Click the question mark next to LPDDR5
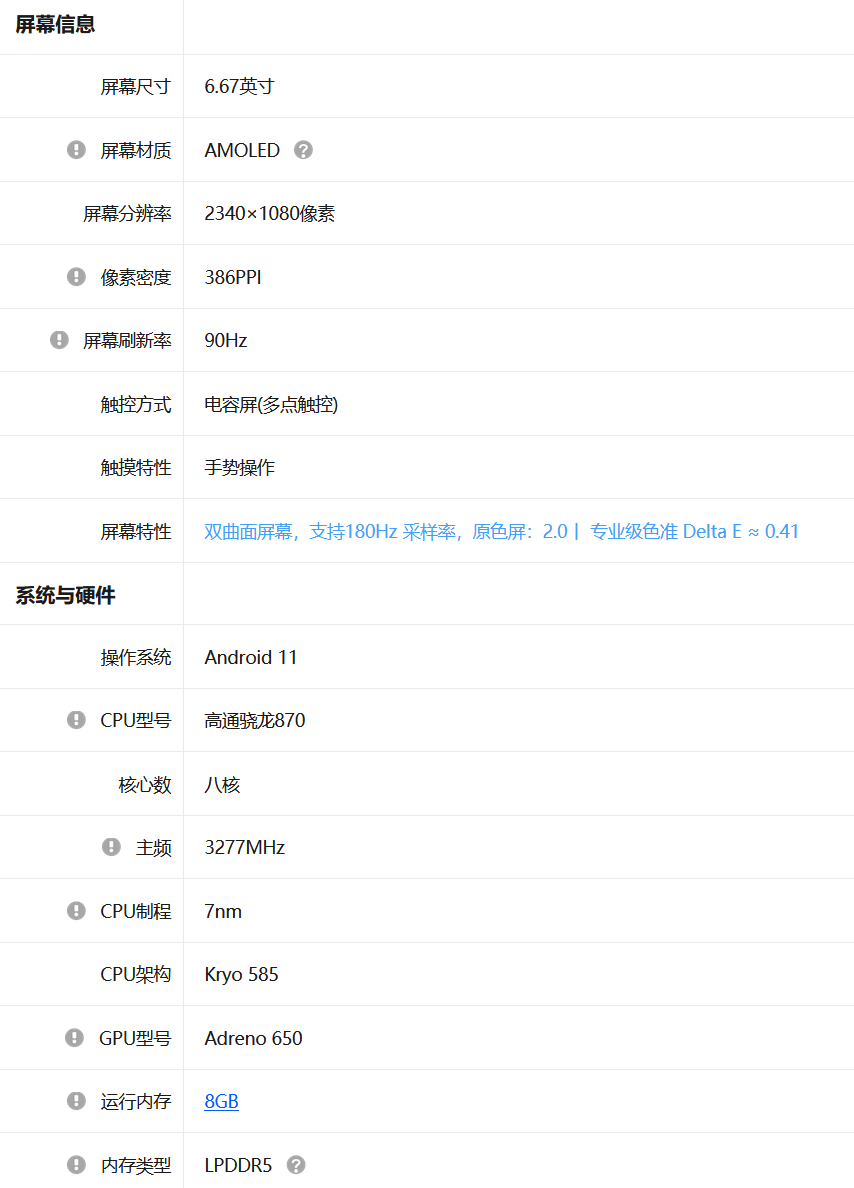 click(x=296, y=1165)
